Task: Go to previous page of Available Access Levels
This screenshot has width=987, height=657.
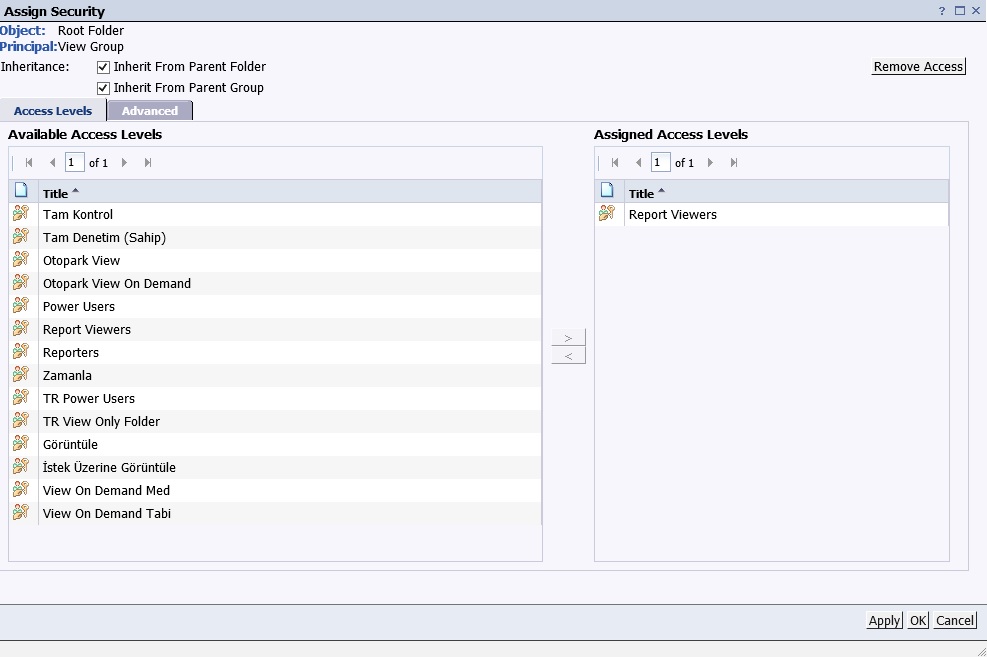Action: tap(52, 162)
